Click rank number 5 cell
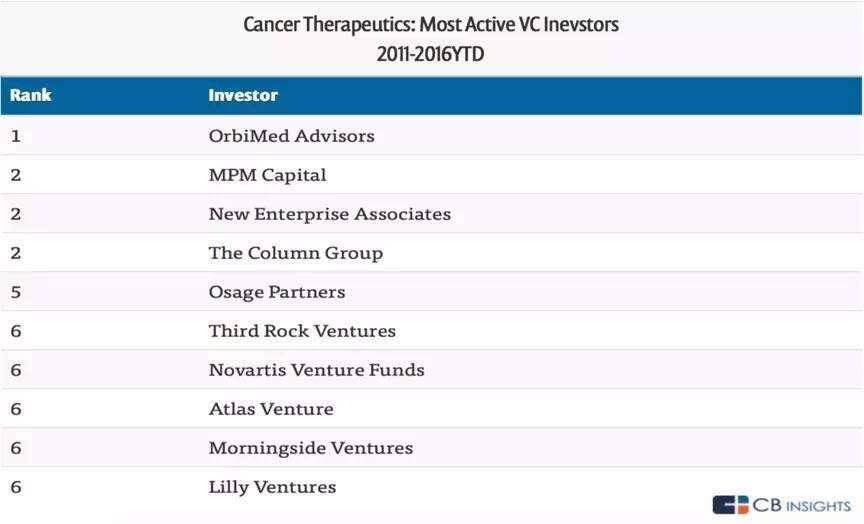Viewport: 864px width, 524px height. click(x=16, y=292)
